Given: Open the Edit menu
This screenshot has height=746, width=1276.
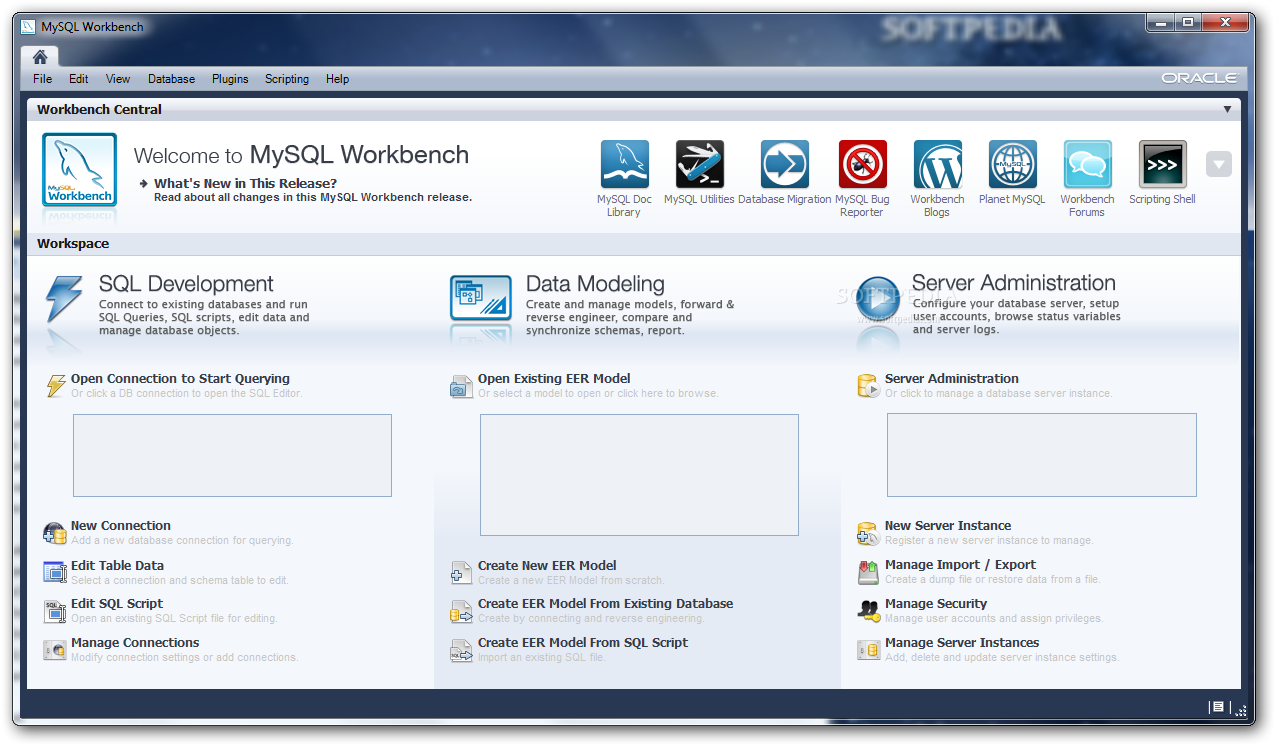Looking at the screenshot, I should tap(79, 79).
